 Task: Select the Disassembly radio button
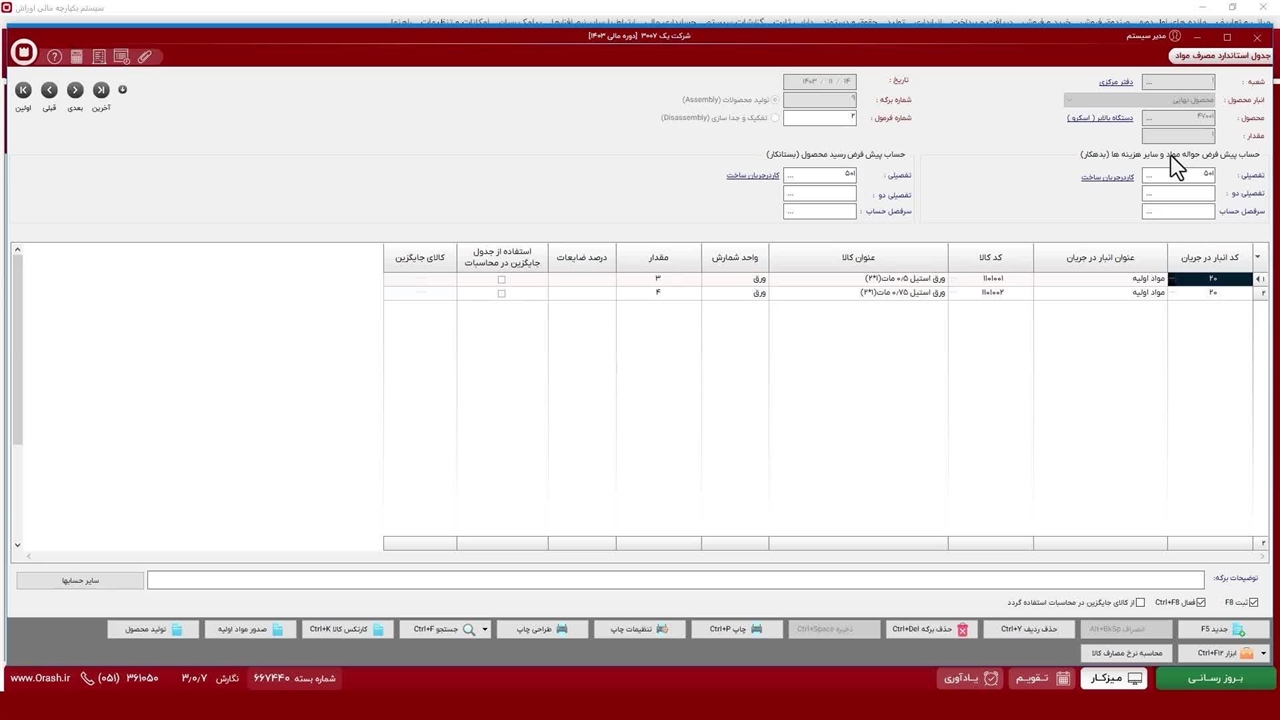point(775,118)
